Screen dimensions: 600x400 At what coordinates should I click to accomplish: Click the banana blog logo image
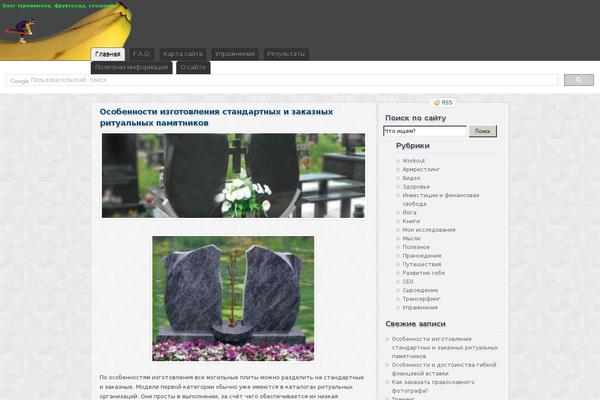(x=66, y=30)
